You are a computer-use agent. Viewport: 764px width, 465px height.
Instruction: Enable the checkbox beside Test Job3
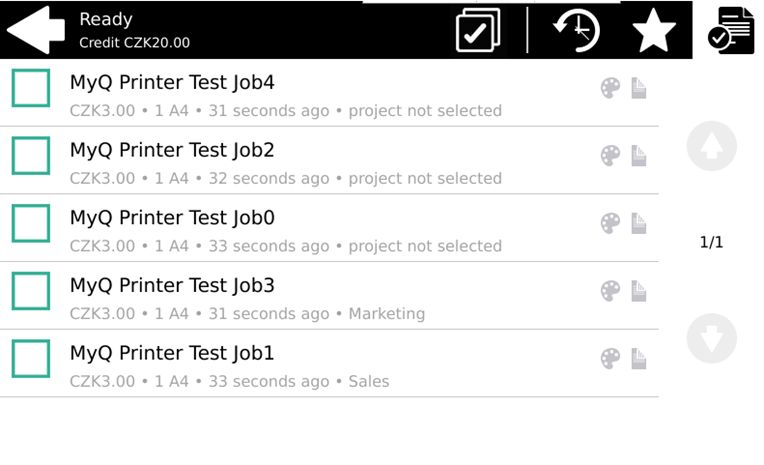[31, 291]
